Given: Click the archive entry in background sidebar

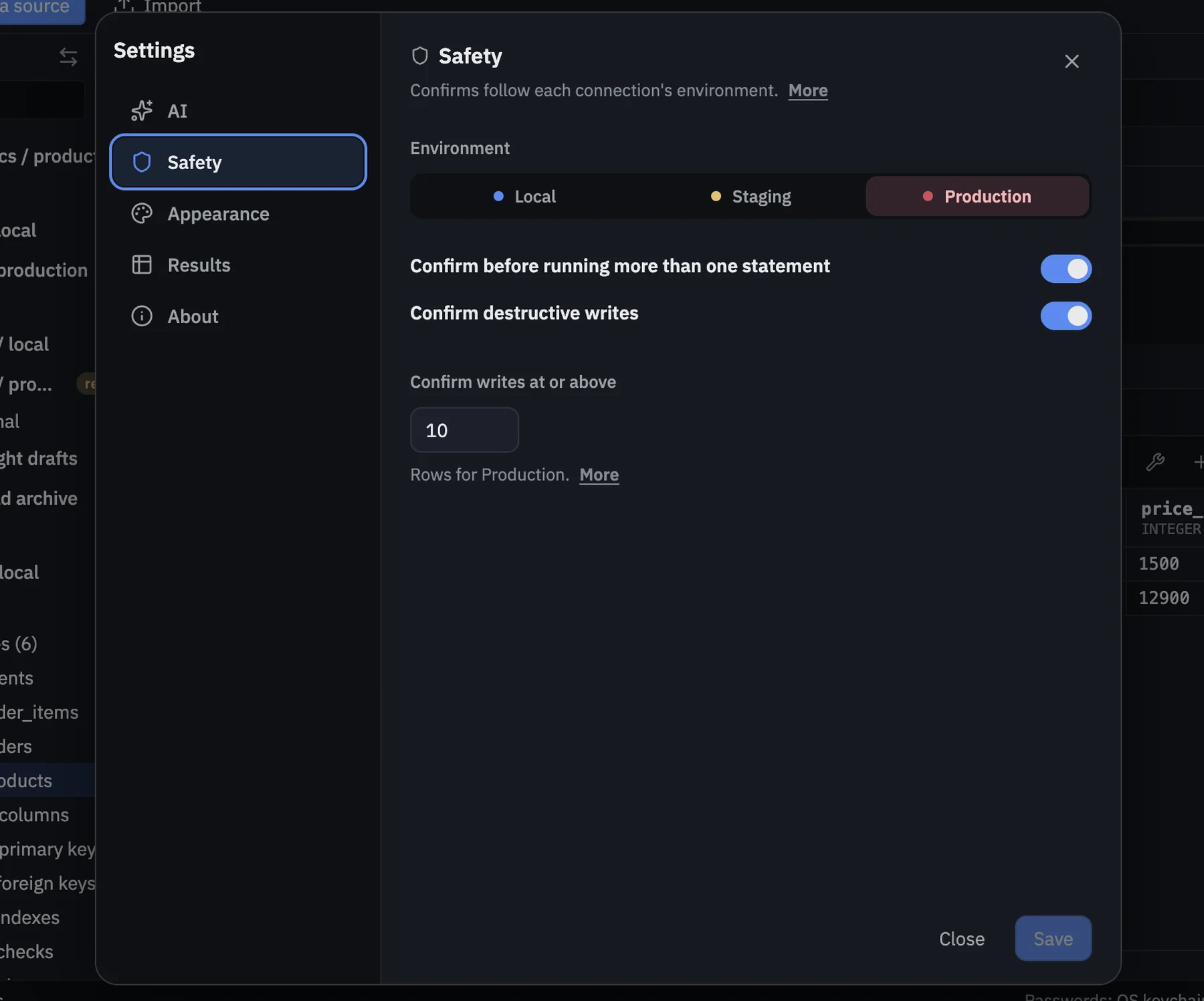Looking at the screenshot, I should click(39, 499).
